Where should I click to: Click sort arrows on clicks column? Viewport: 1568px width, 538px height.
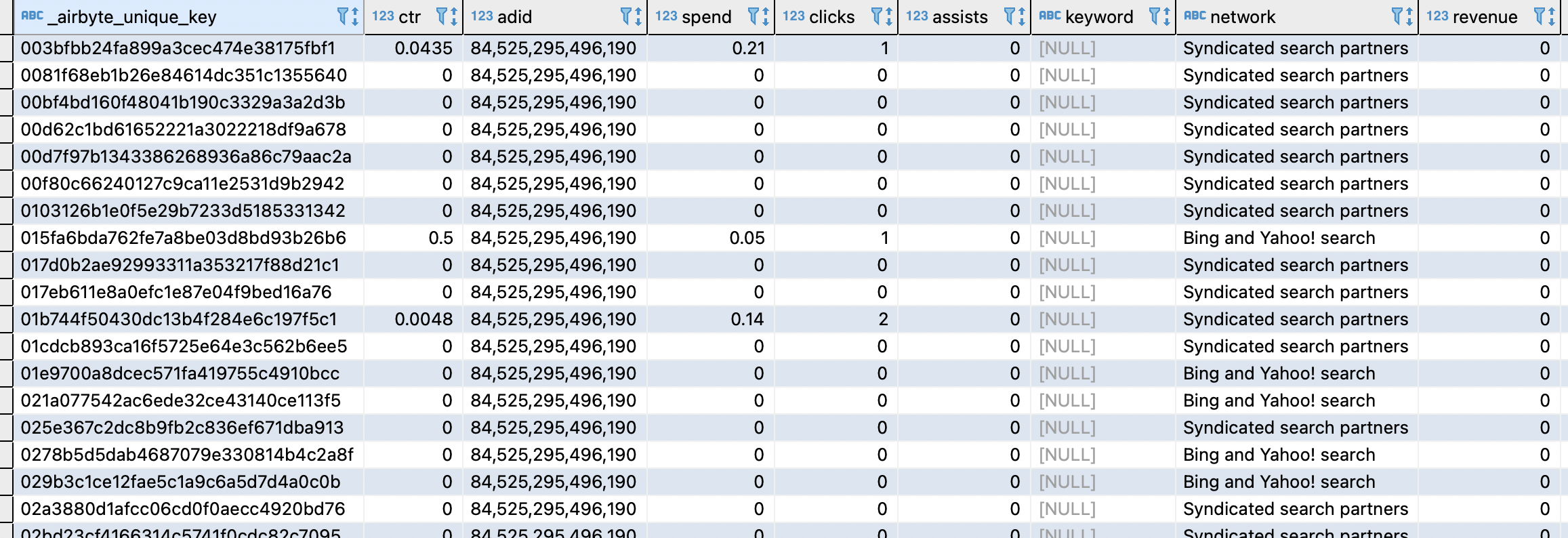point(888,16)
